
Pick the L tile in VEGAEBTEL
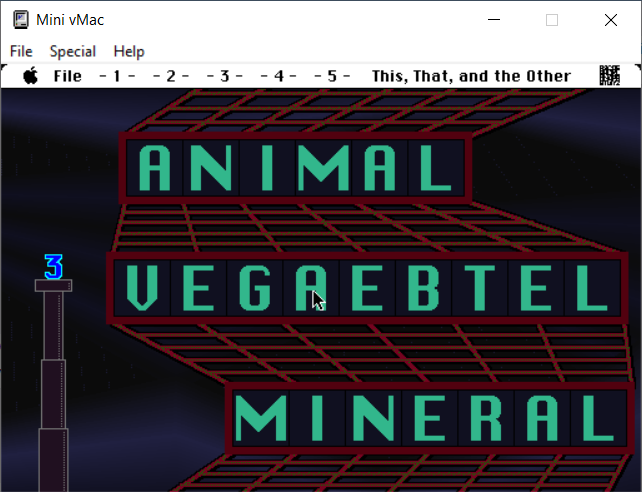592,288
